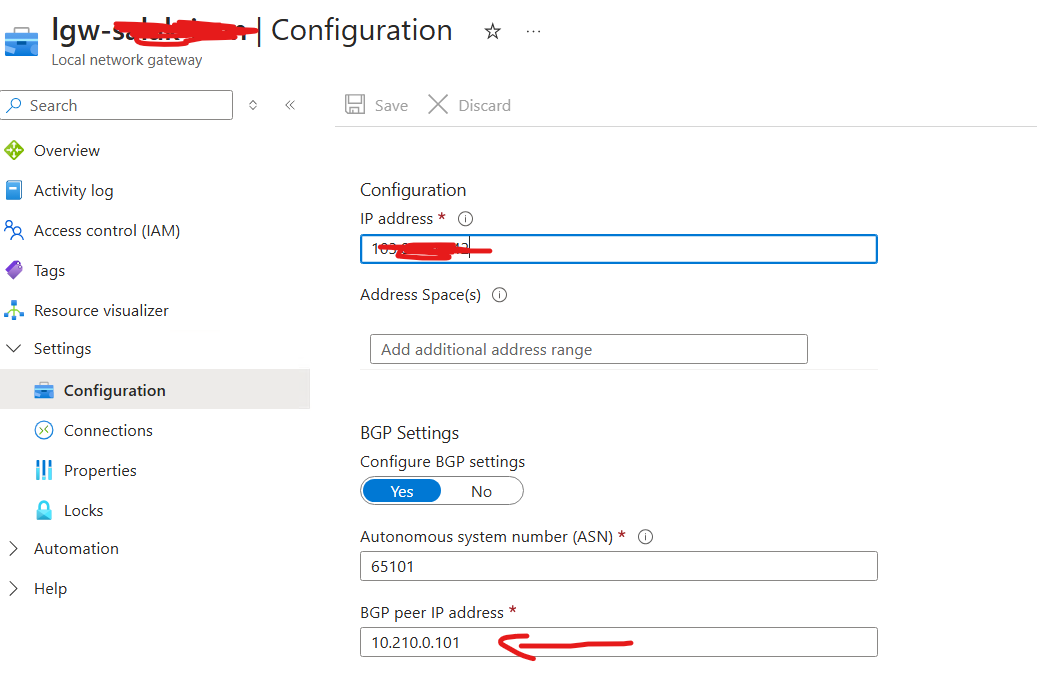
Task: Click the Resource visualizer icon
Action: tap(14, 310)
